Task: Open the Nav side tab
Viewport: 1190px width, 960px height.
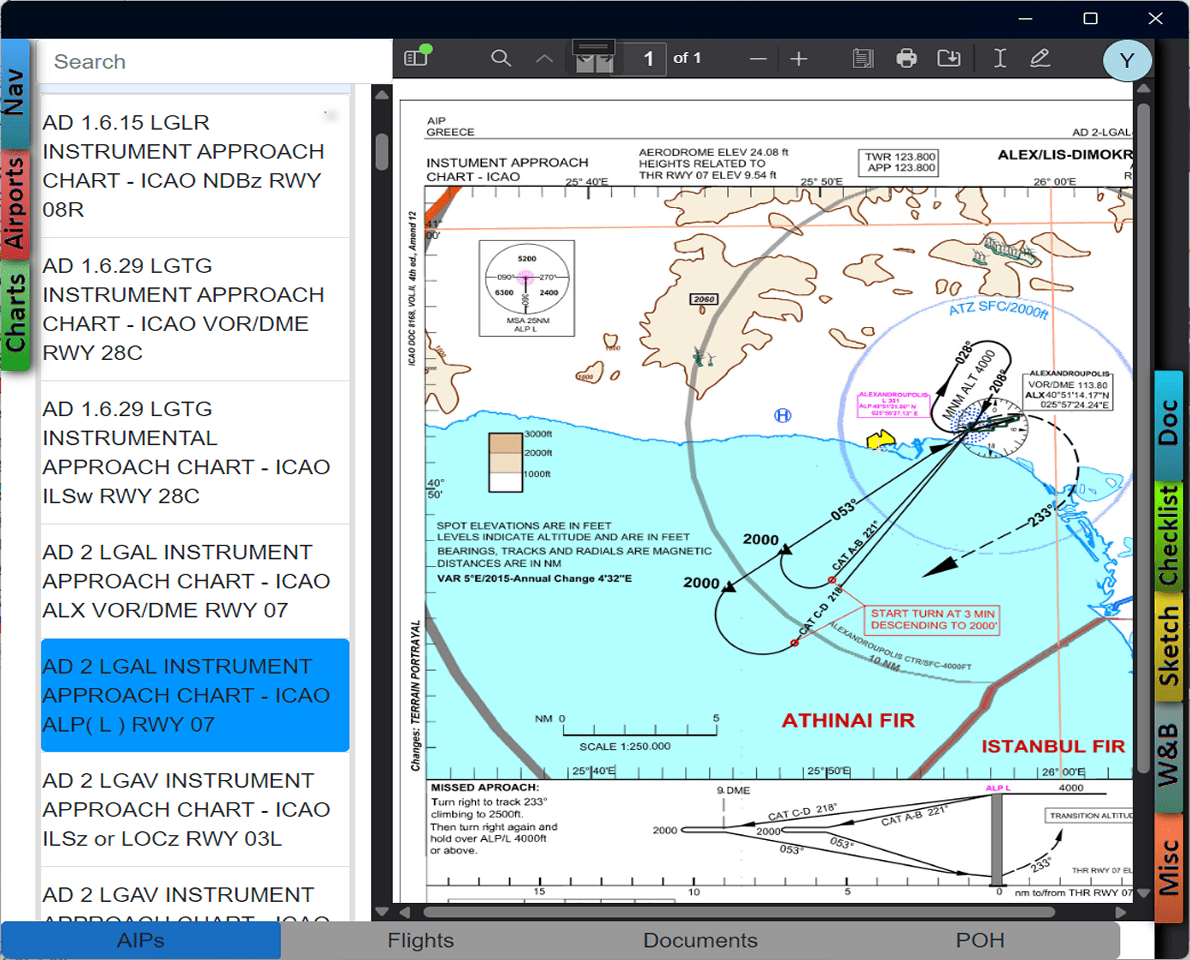Action: point(15,92)
